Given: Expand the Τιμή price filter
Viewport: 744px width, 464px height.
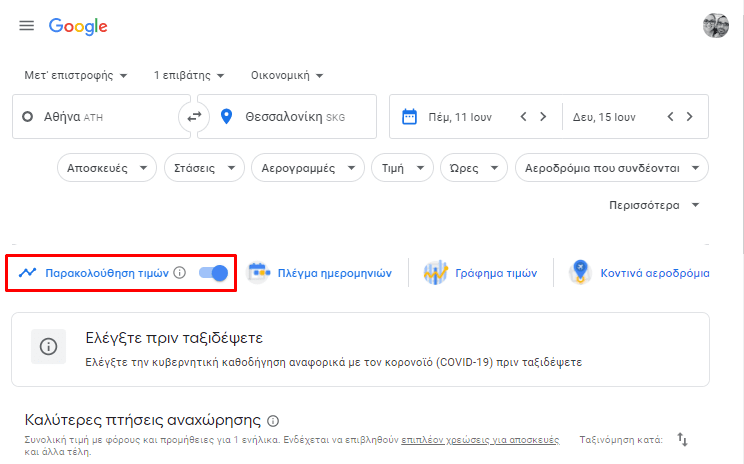Looking at the screenshot, I should [402, 168].
